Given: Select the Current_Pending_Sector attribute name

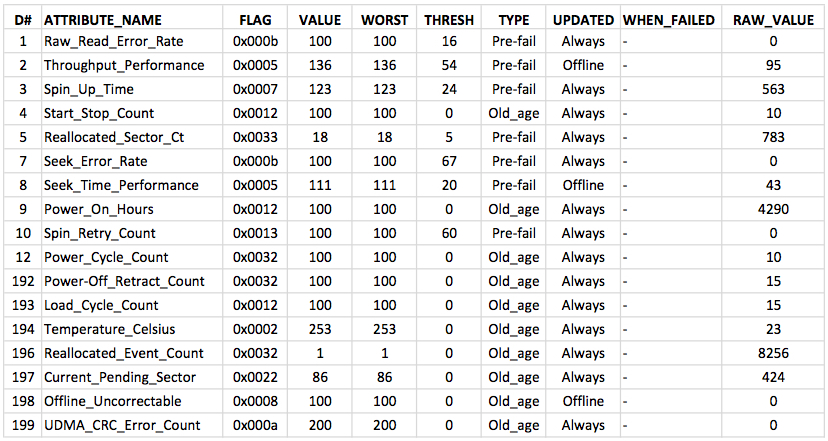Looking at the screenshot, I should pos(120,377).
